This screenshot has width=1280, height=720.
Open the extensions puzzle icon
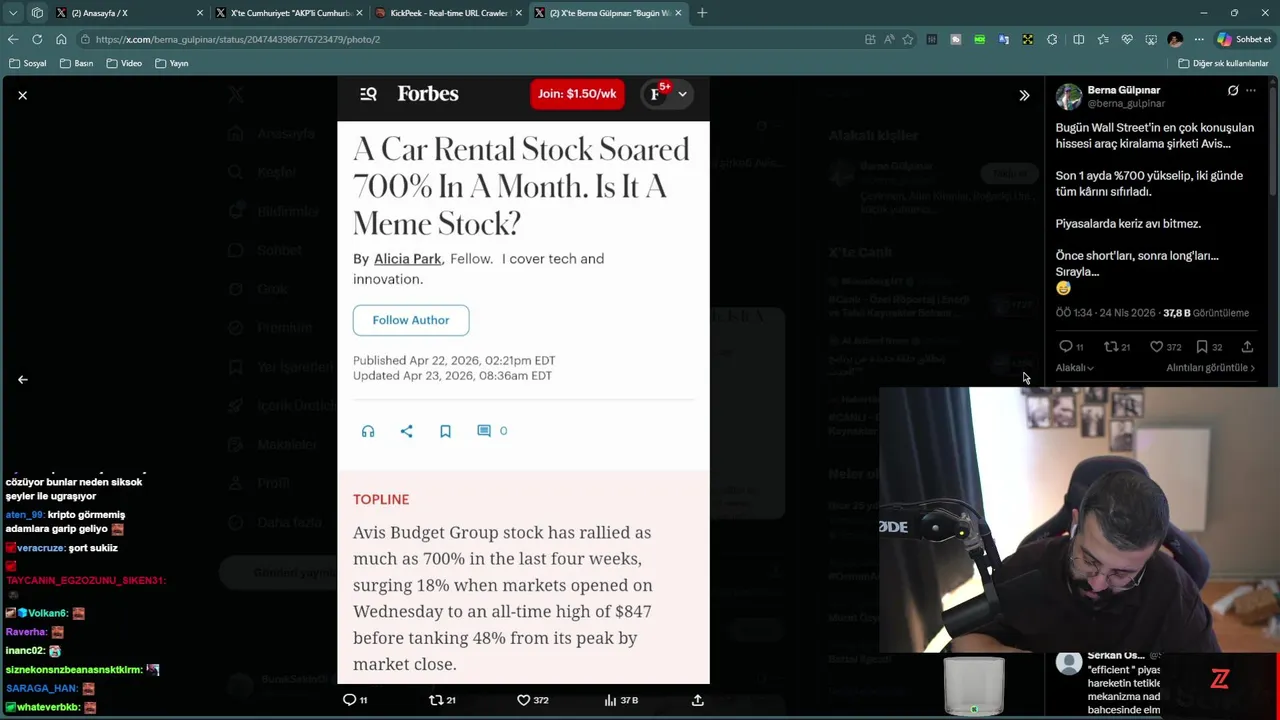tap(1052, 39)
